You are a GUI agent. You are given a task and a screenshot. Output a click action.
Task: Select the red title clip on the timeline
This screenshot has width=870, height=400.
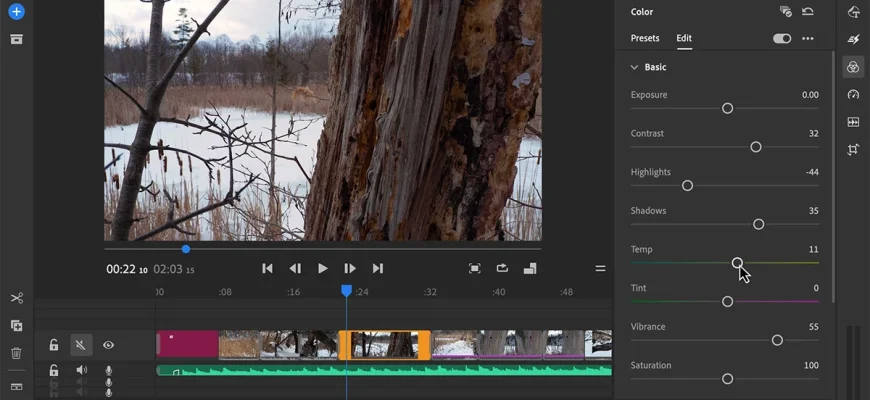(x=188, y=344)
